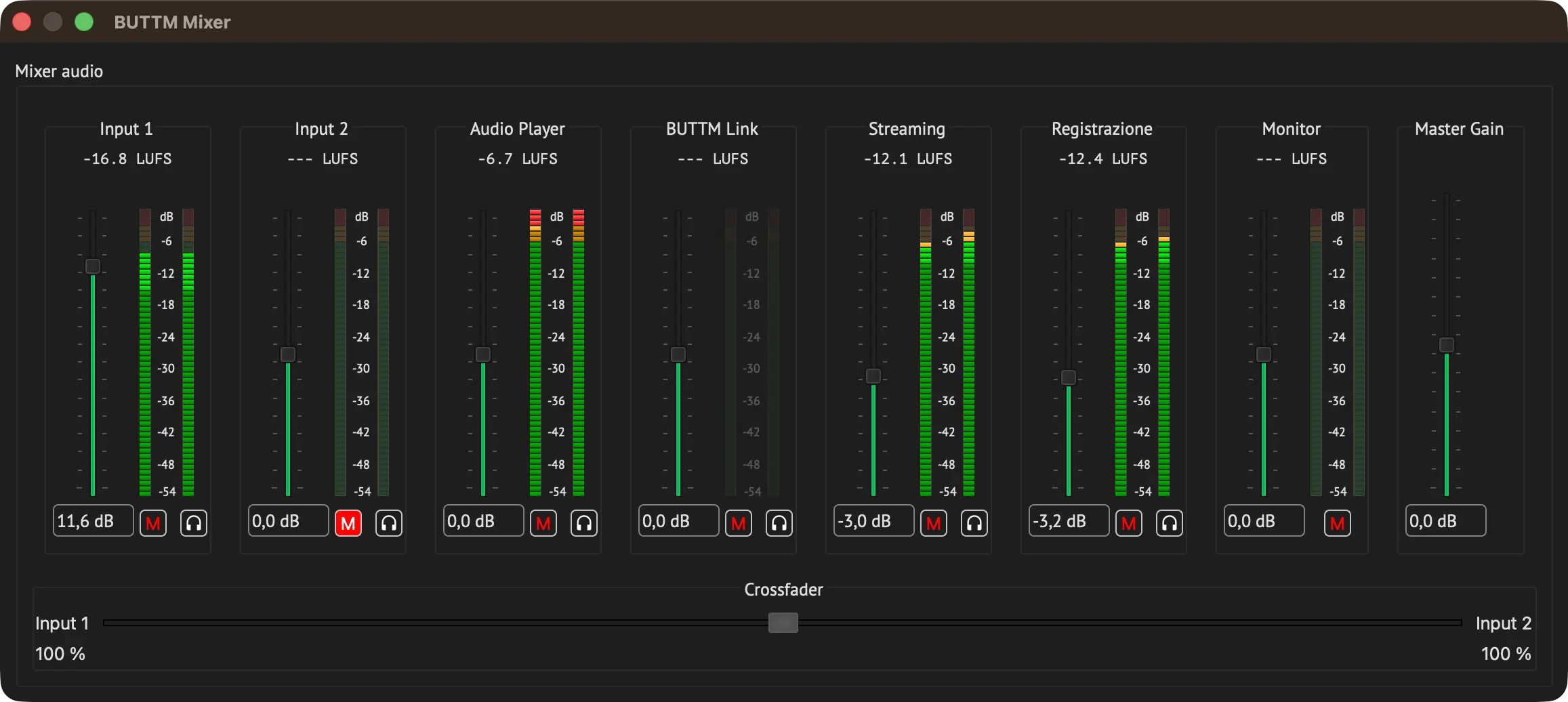The width and height of the screenshot is (1568, 702).
Task: Click the Crossfader handle
Action: click(x=783, y=623)
